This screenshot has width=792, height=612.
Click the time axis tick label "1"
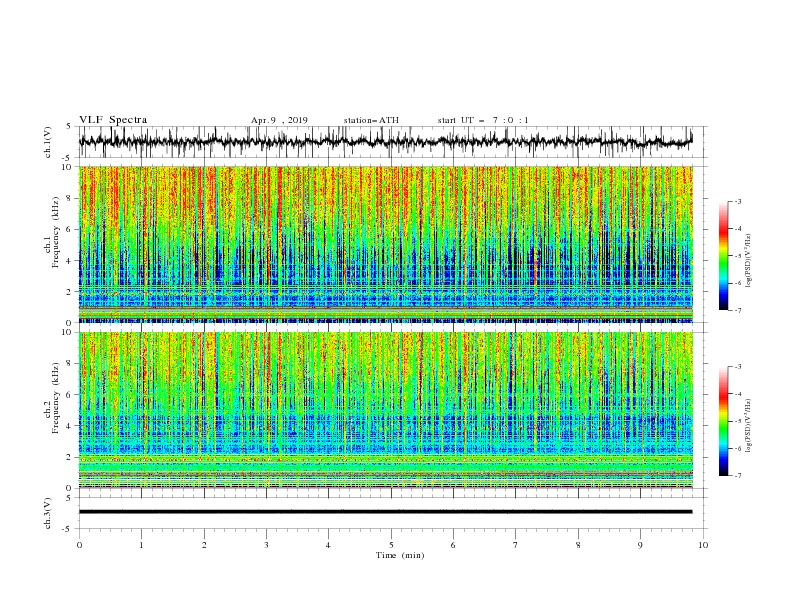coord(141,545)
